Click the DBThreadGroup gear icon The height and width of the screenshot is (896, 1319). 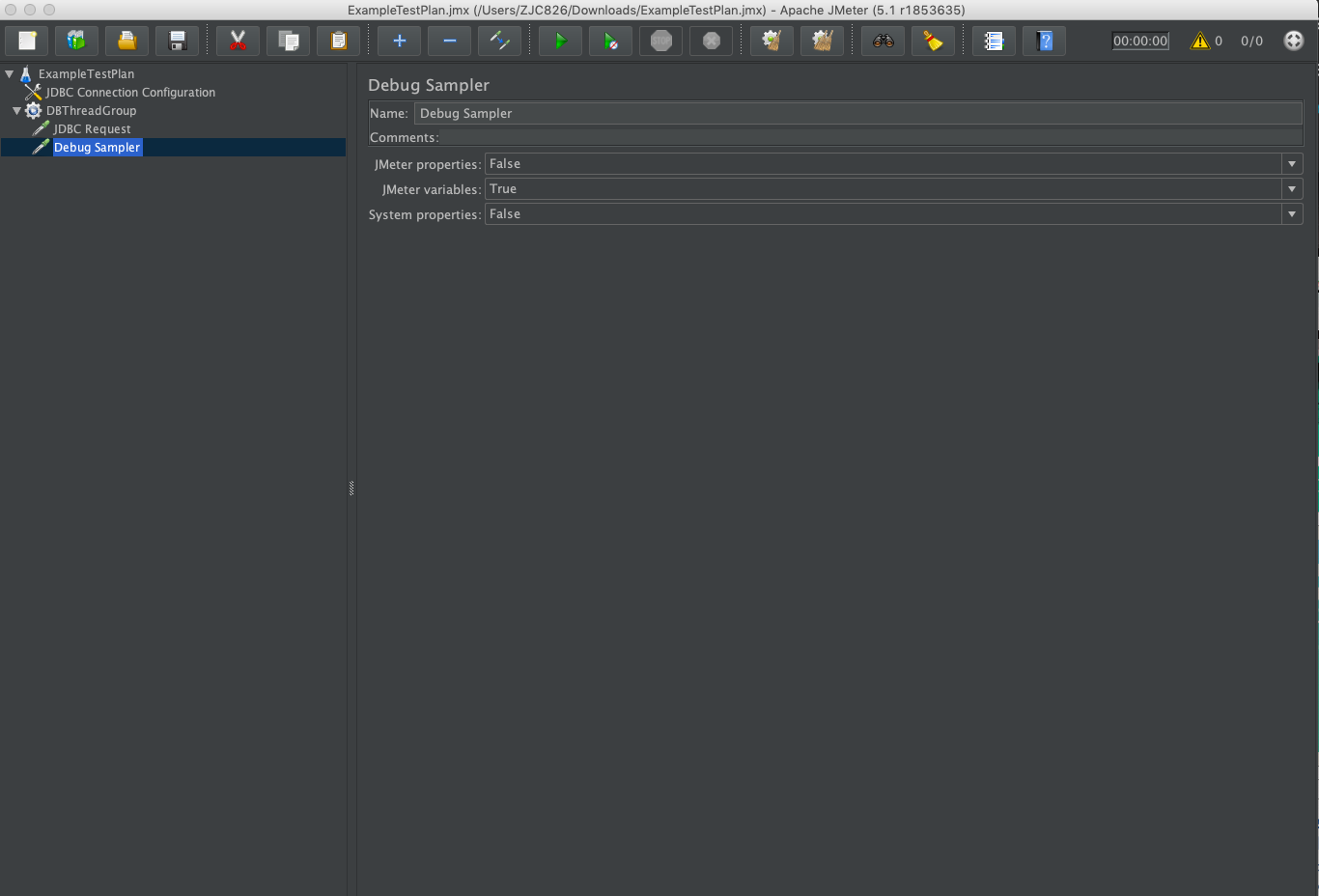(x=34, y=110)
